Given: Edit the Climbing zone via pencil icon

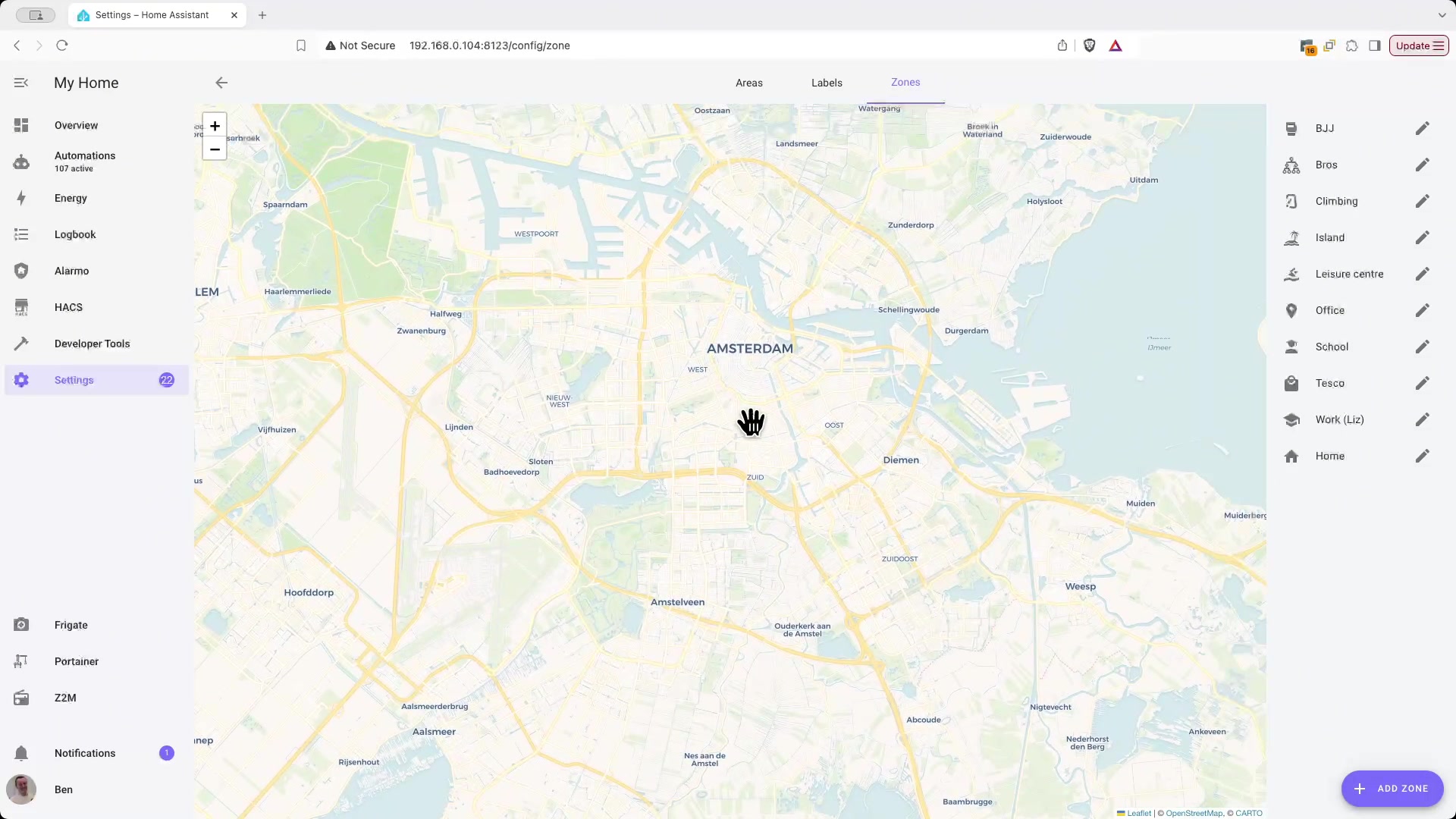Looking at the screenshot, I should 1422,201.
